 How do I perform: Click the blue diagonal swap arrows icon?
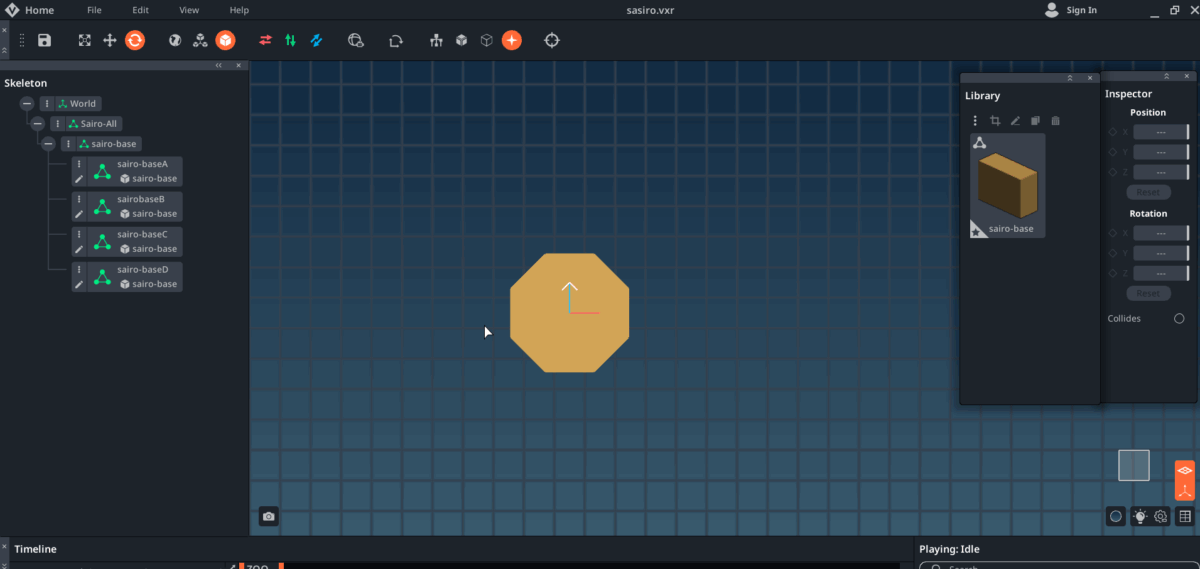click(x=316, y=40)
